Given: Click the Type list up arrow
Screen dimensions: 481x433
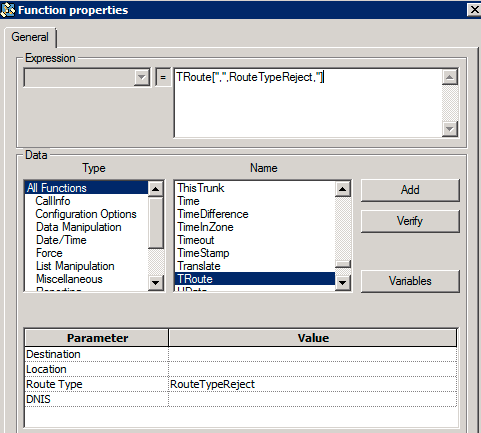Looking at the screenshot, I should (x=155, y=189).
